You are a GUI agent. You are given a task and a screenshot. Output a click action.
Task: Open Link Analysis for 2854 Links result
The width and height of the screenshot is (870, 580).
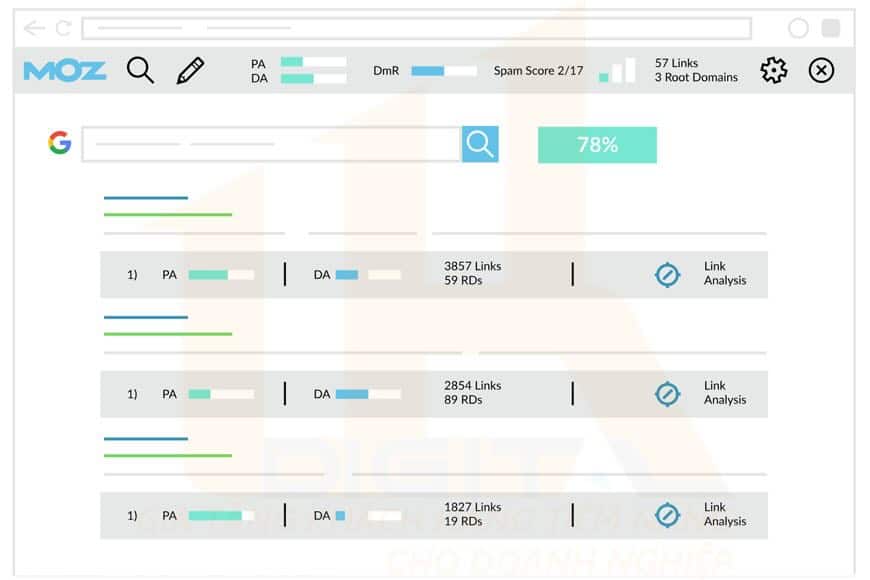(725, 392)
